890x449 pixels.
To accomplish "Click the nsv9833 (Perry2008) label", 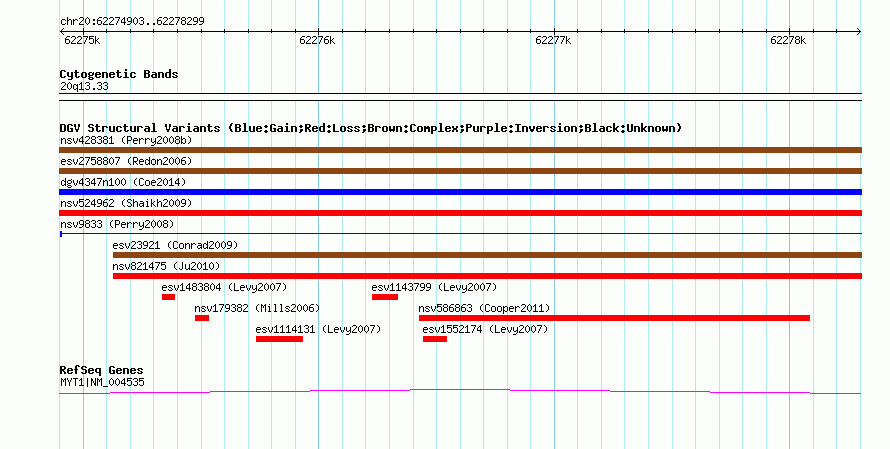I will point(117,224).
